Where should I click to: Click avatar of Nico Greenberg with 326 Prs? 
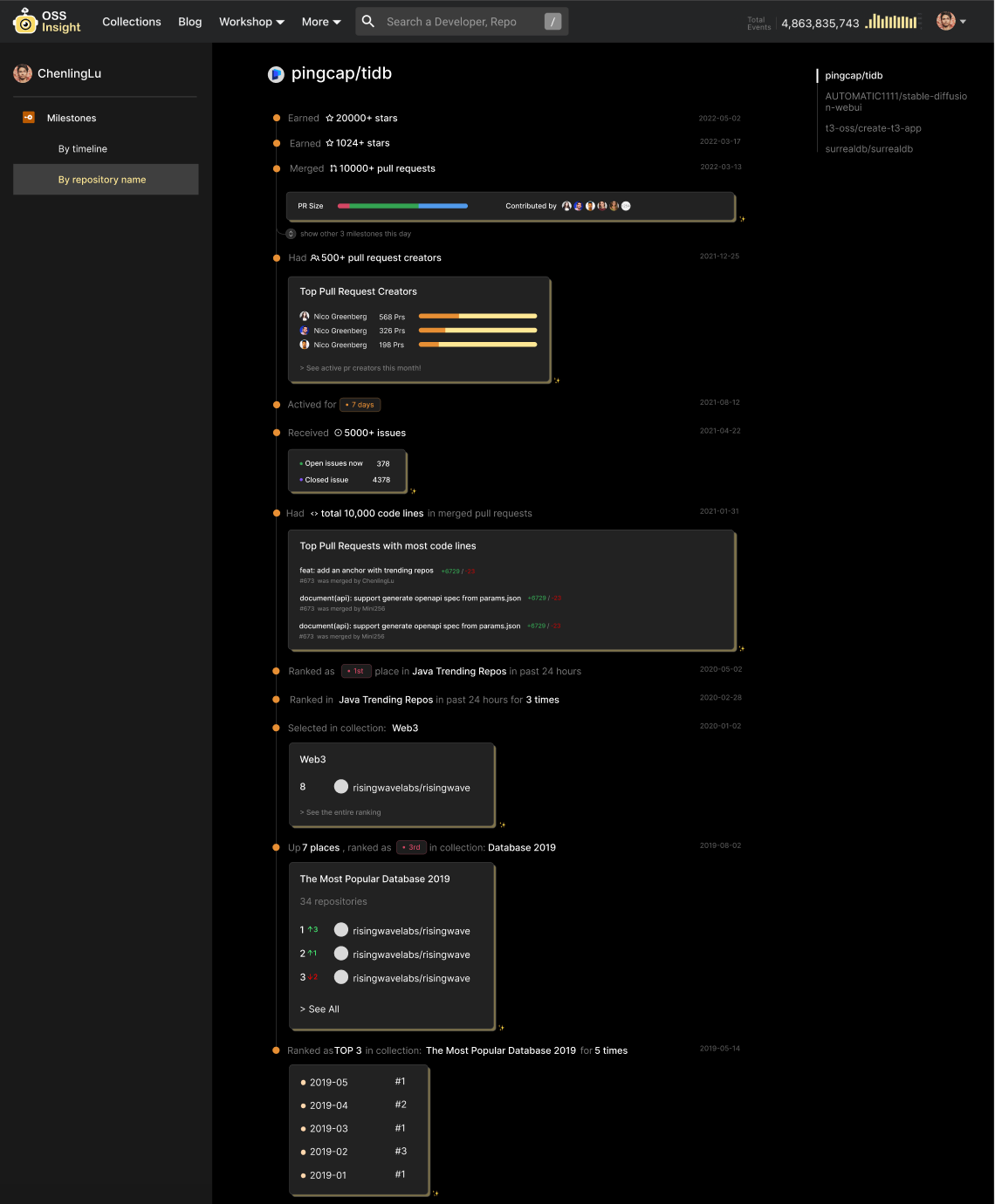(x=305, y=331)
